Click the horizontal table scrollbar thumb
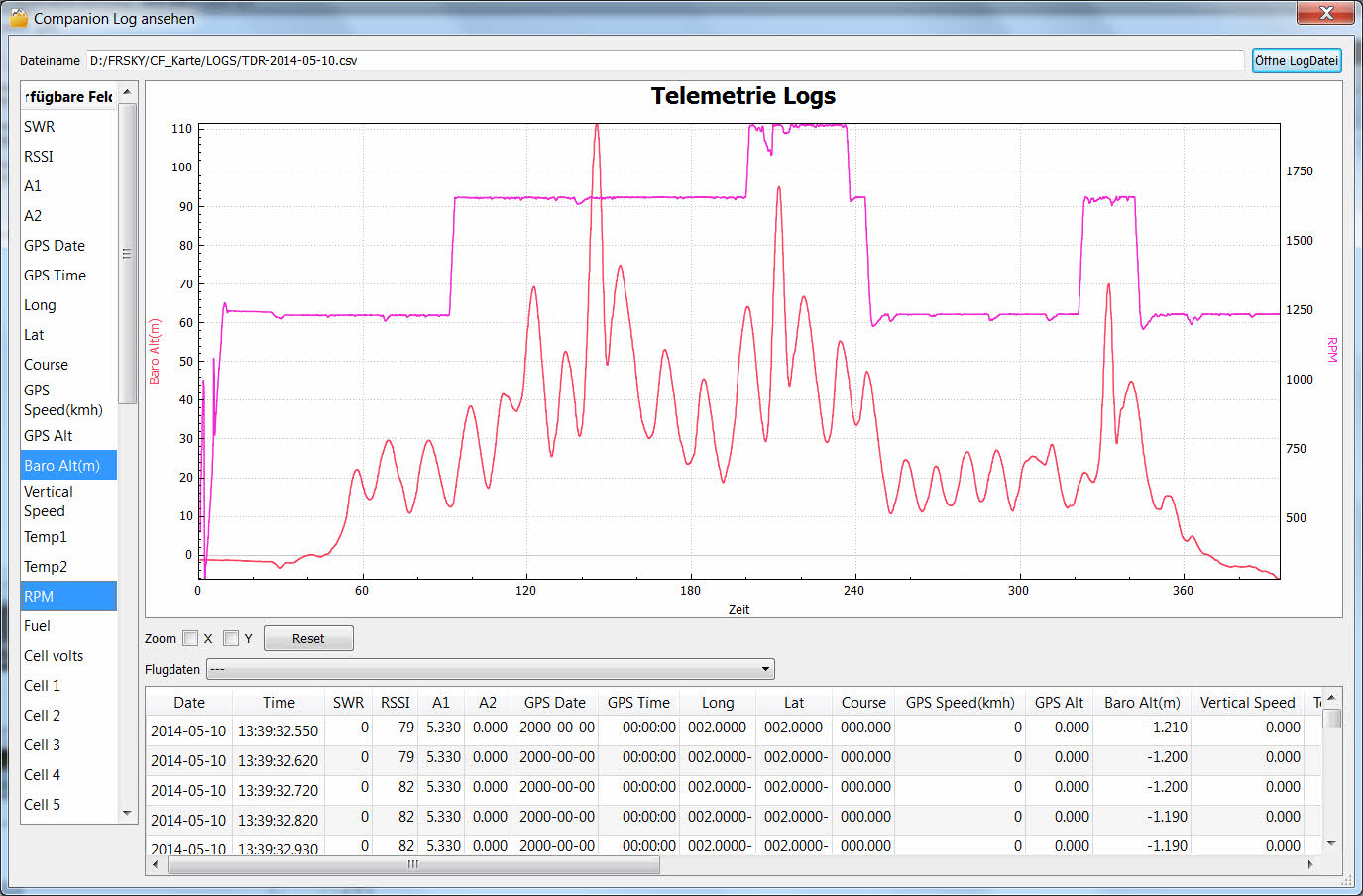The width and height of the screenshot is (1363, 896). point(413,864)
